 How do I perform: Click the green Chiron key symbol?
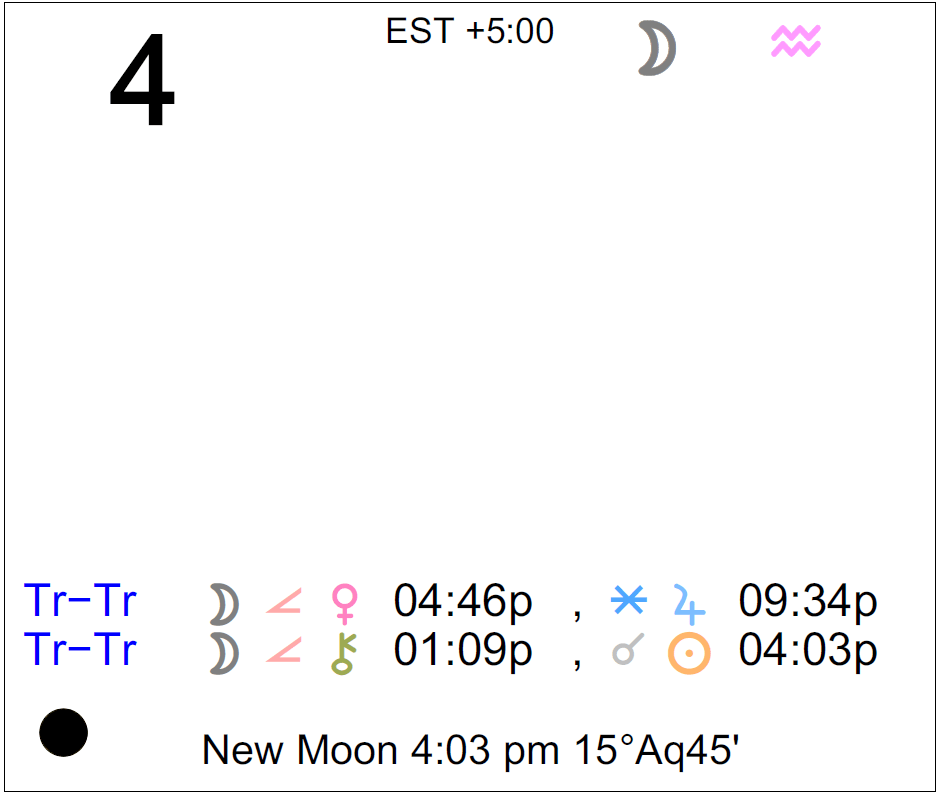(344, 653)
